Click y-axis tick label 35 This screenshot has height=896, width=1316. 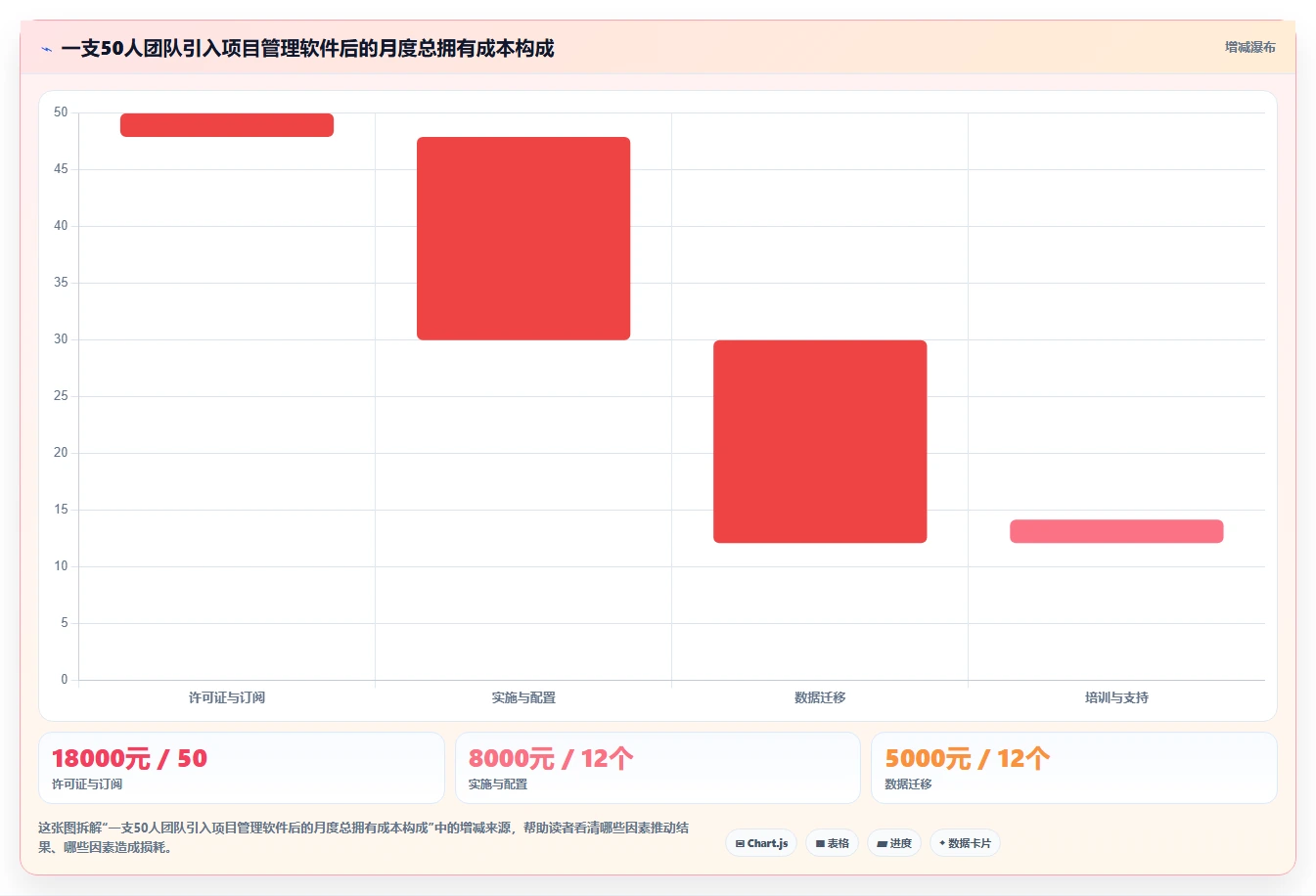(x=61, y=283)
